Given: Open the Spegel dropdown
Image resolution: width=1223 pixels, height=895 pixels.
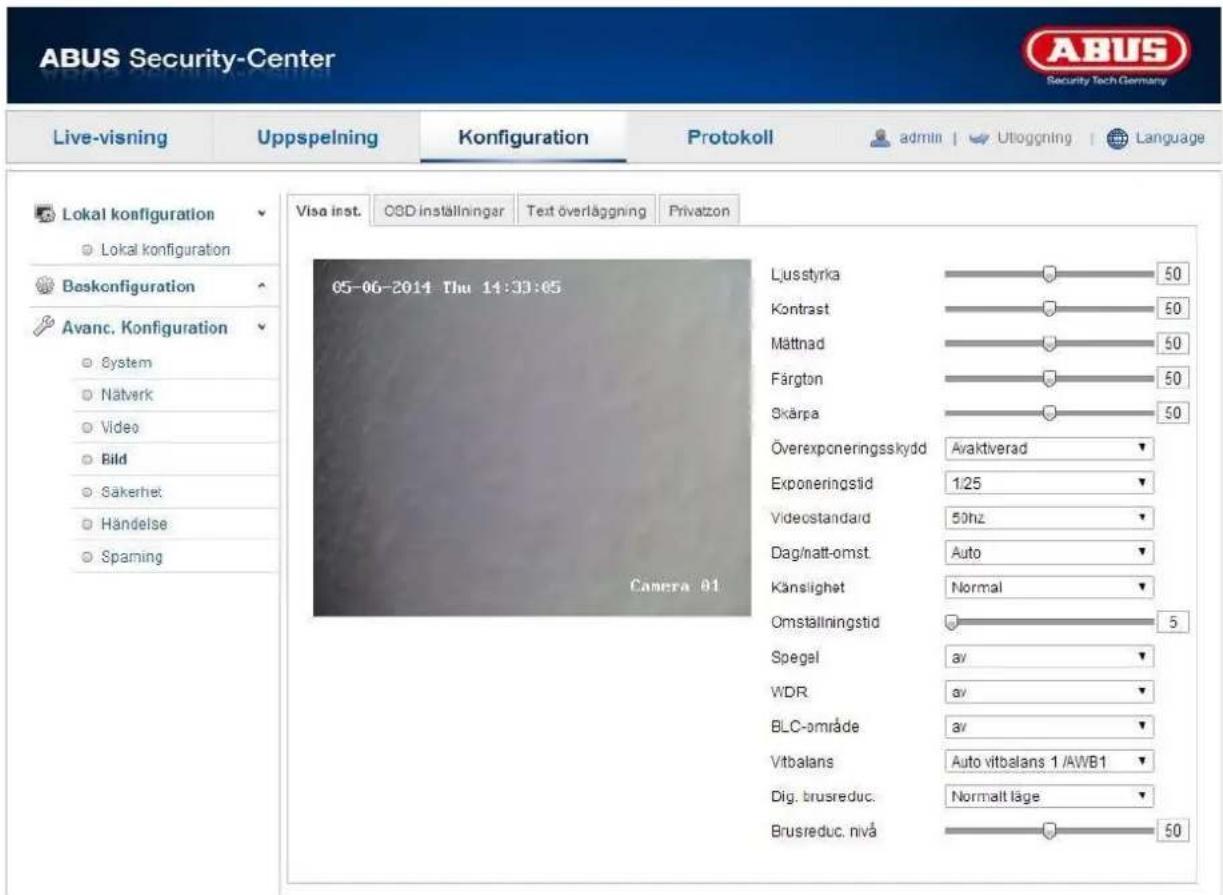Looking at the screenshot, I should tap(1049, 658).
